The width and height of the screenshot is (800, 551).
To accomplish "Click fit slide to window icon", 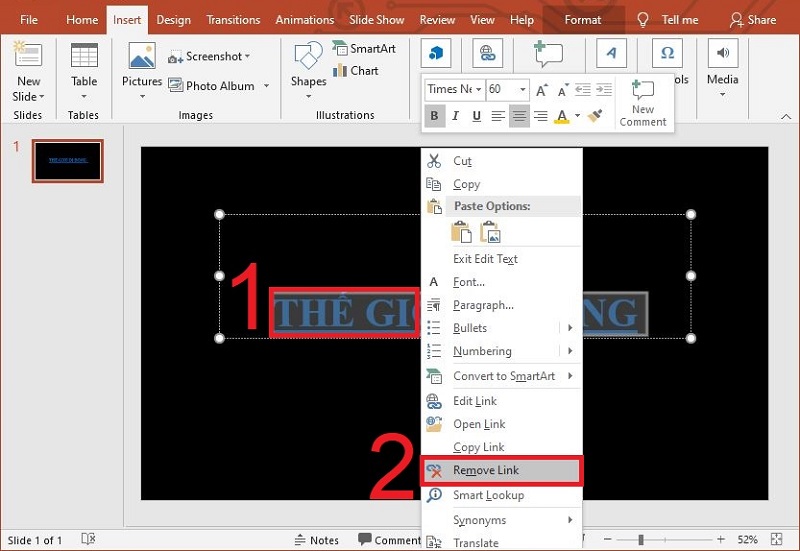I will 776,539.
